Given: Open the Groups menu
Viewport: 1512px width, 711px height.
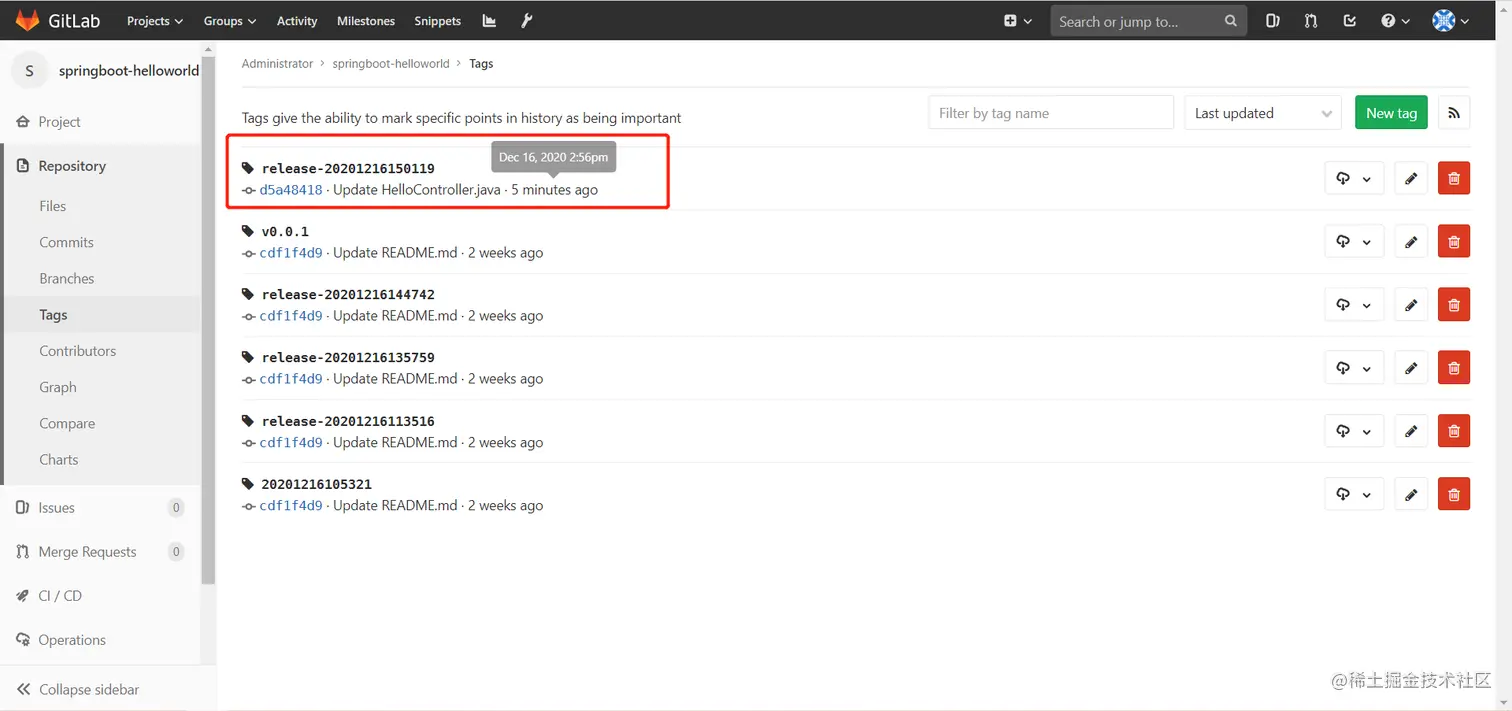Looking at the screenshot, I should tap(230, 20).
